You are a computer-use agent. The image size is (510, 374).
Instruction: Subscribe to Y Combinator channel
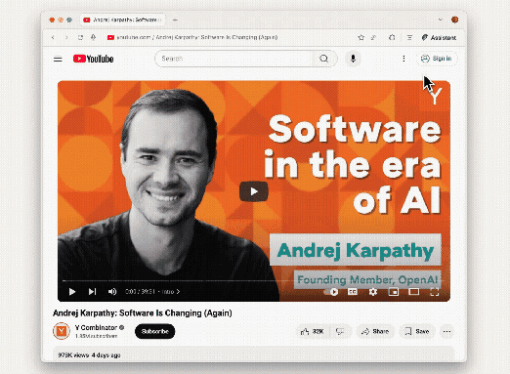pyautogui.click(x=155, y=331)
